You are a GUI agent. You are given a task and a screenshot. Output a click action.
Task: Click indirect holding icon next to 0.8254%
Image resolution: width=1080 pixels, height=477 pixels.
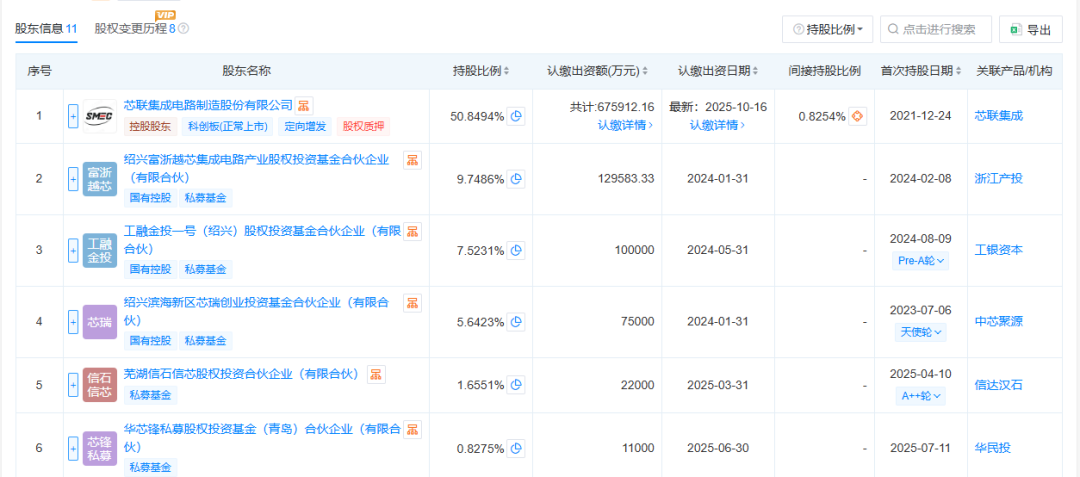click(858, 116)
